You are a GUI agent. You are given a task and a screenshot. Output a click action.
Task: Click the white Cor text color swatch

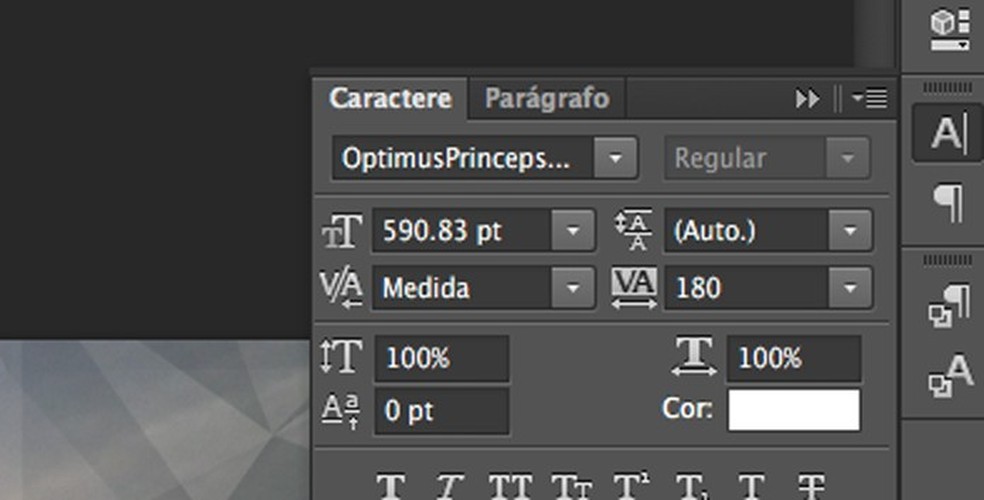tap(793, 410)
